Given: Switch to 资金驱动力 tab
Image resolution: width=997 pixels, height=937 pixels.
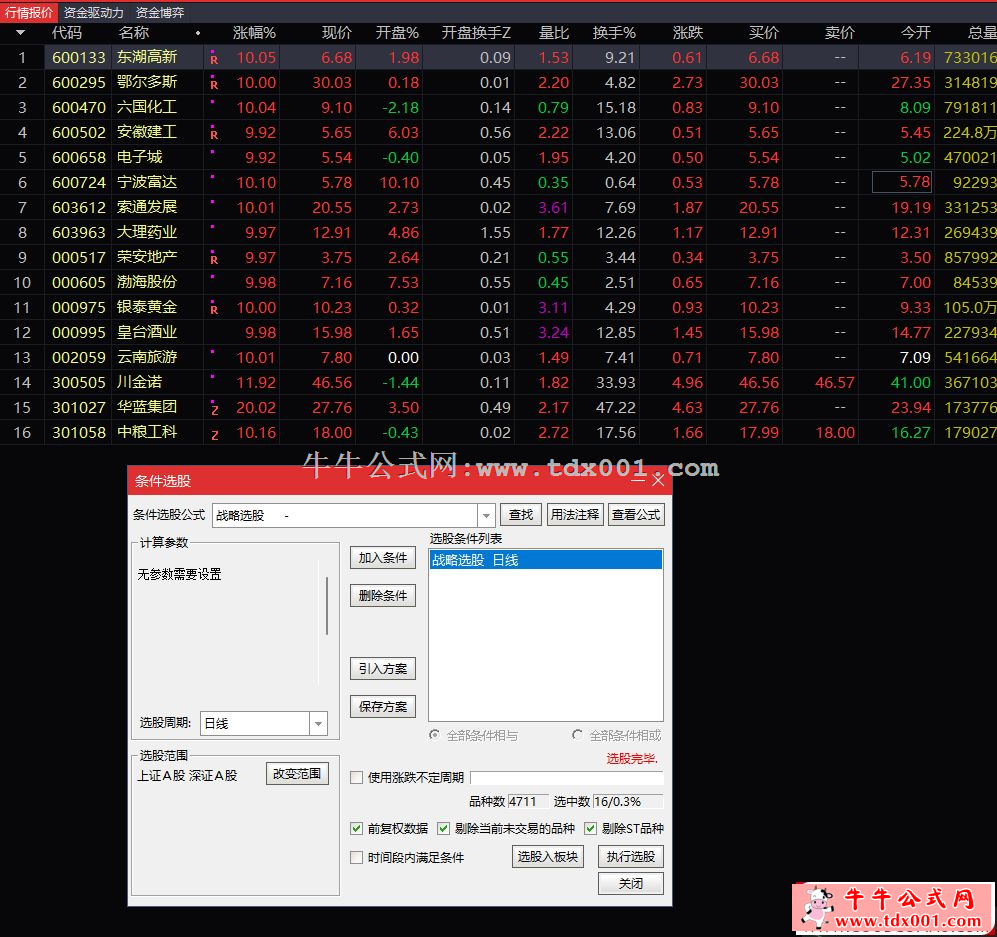Looking at the screenshot, I should pyautogui.click(x=94, y=12).
